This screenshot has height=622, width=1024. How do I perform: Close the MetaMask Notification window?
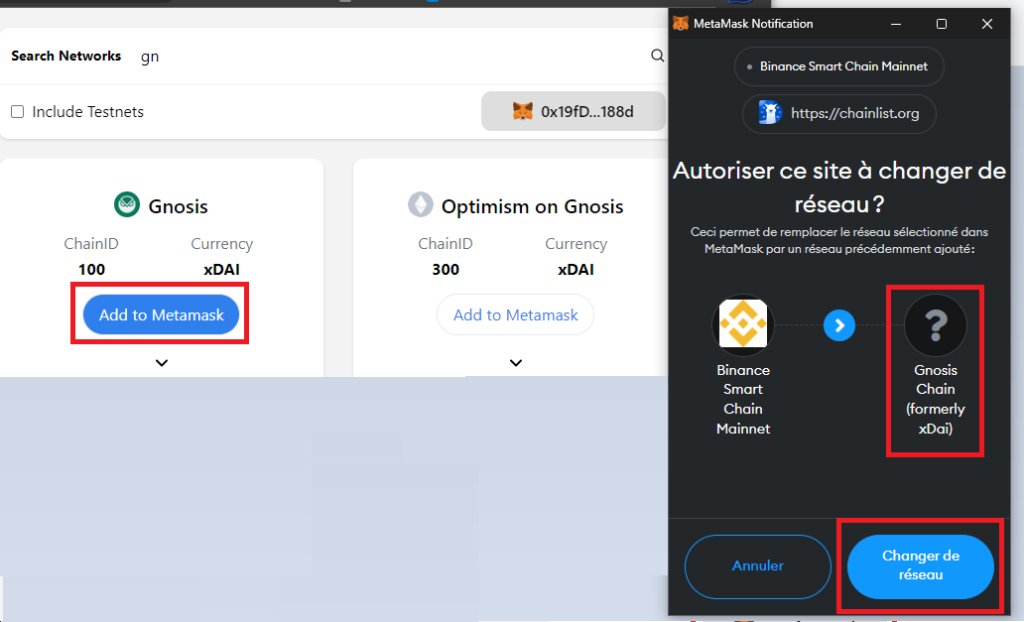987,24
